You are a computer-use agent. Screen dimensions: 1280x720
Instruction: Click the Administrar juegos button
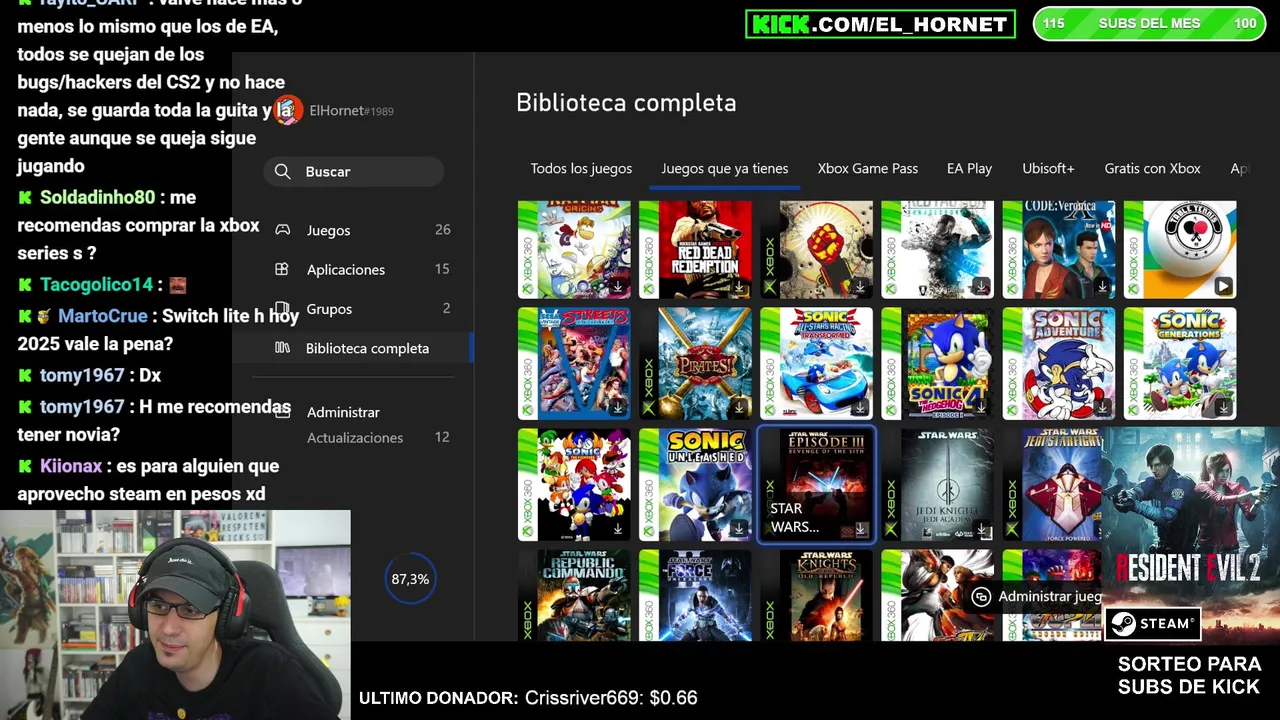pyautogui.click(x=1036, y=596)
